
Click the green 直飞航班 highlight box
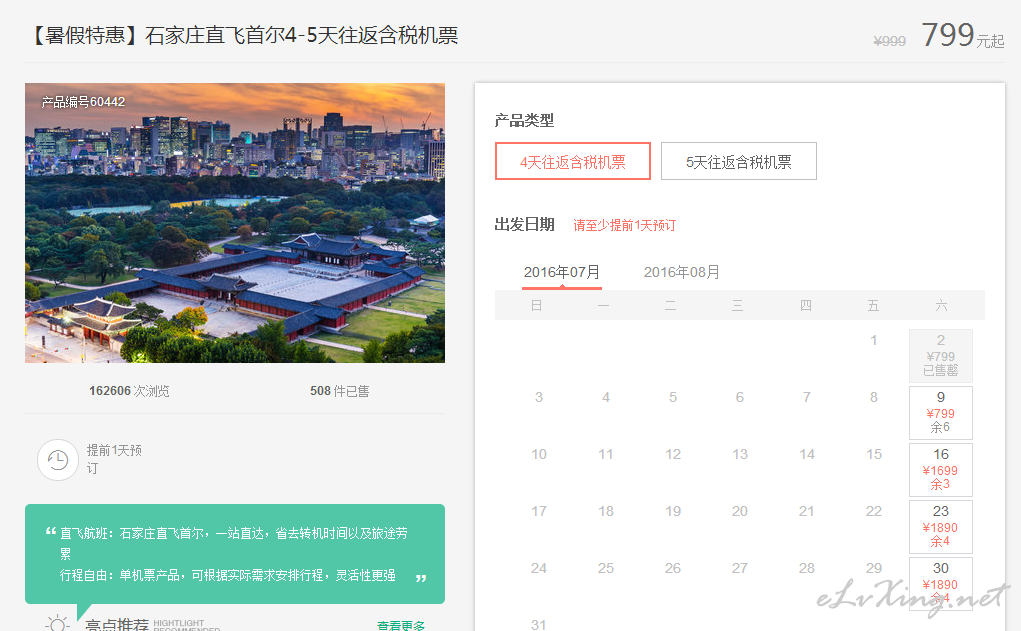tap(235, 554)
